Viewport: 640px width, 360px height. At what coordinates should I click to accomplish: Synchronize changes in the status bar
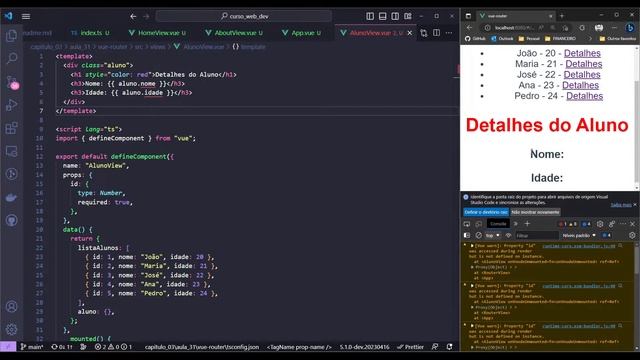click(x=62, y=347)
